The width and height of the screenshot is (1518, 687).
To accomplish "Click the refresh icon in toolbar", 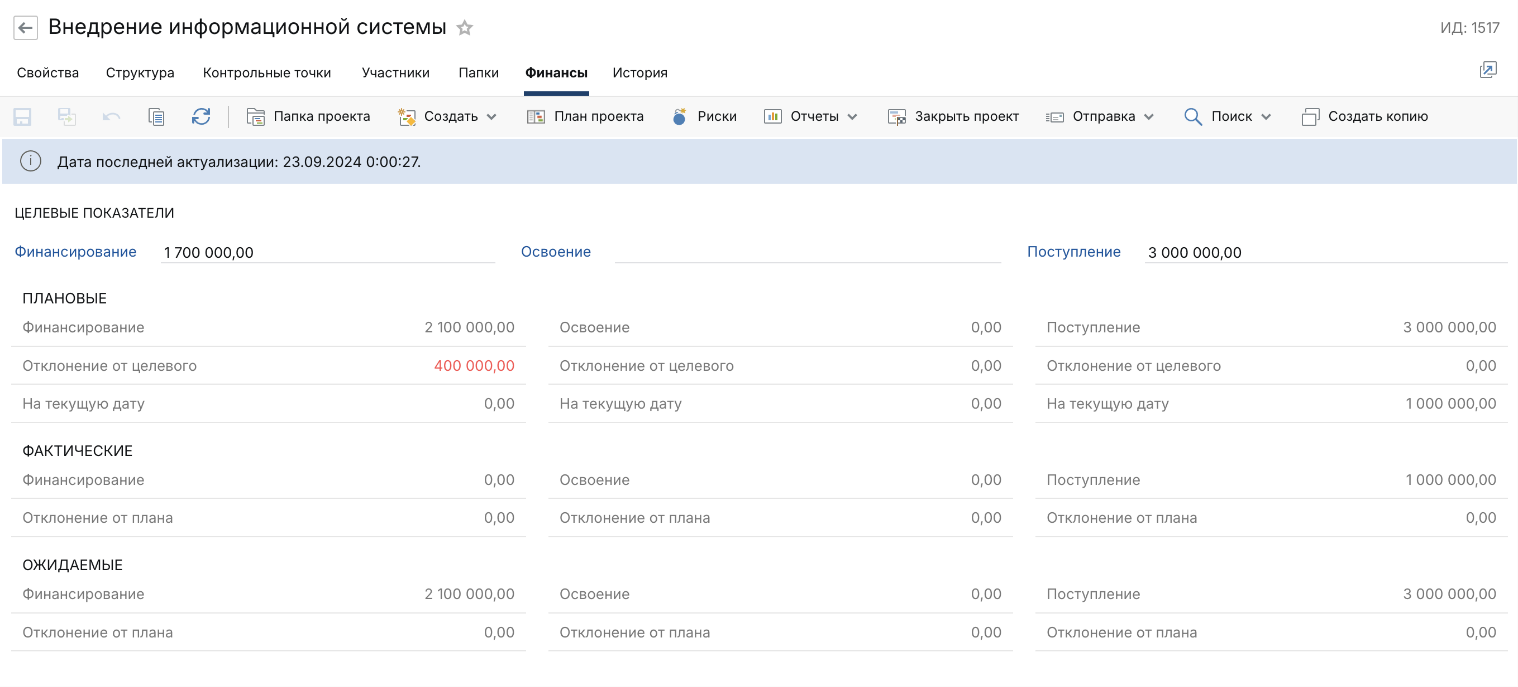I will [x=201, y=117].
